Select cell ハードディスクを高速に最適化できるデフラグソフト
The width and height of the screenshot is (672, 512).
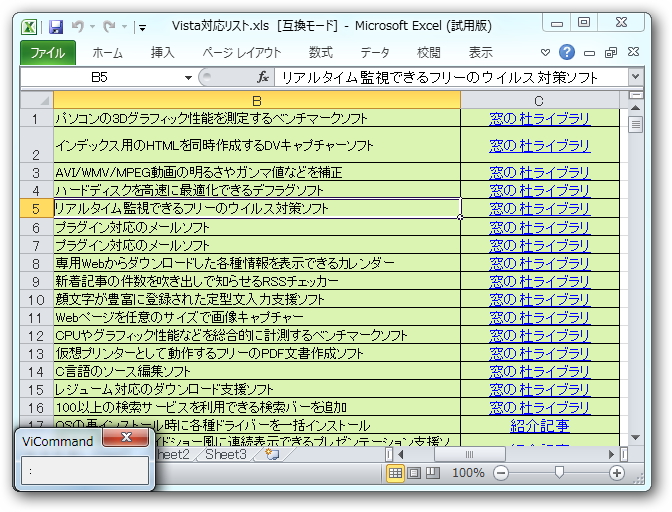[x=257, y=190]
